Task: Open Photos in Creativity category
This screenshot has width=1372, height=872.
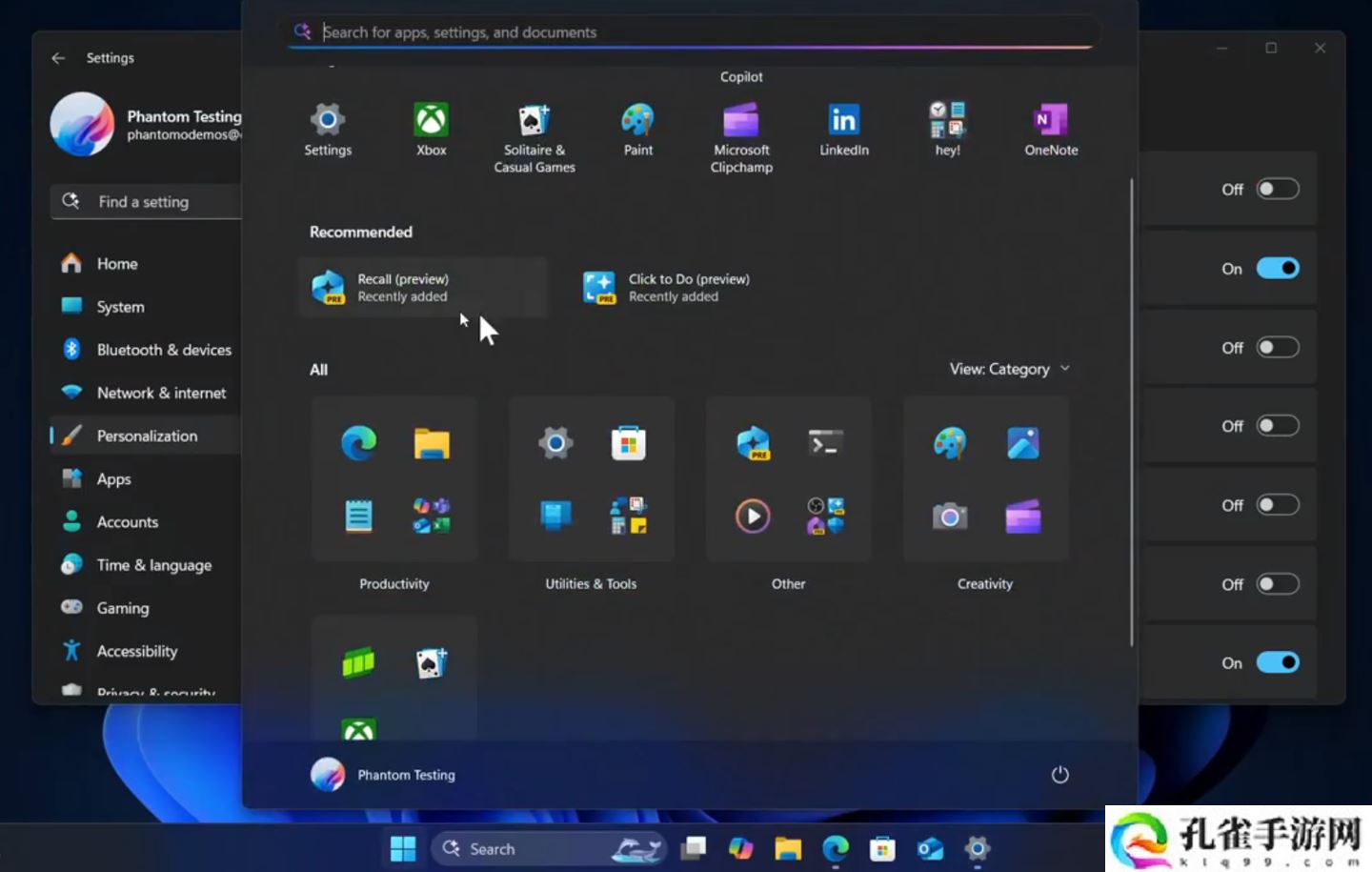Action: coord(1023,443)
